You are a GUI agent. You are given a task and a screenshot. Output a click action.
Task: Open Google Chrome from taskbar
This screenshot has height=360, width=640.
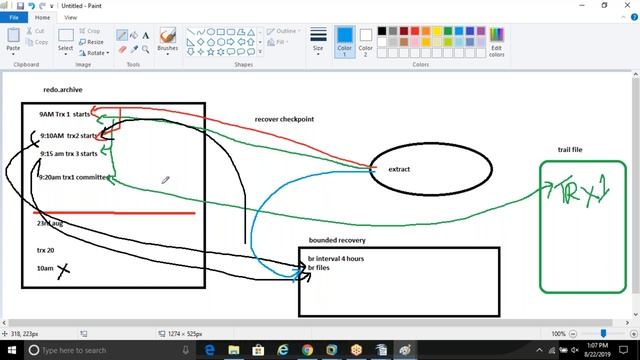tap(307, 350)
